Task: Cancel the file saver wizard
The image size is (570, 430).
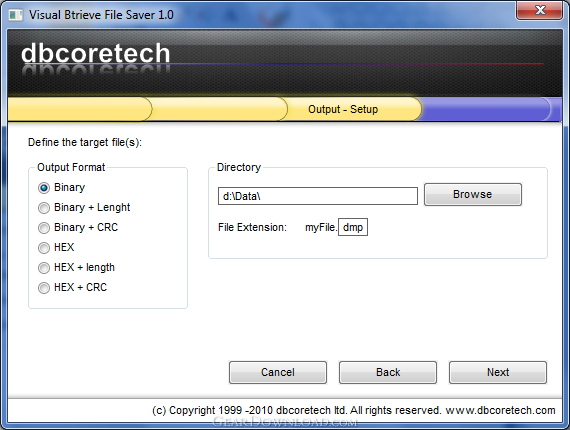Action: point(278,372)
